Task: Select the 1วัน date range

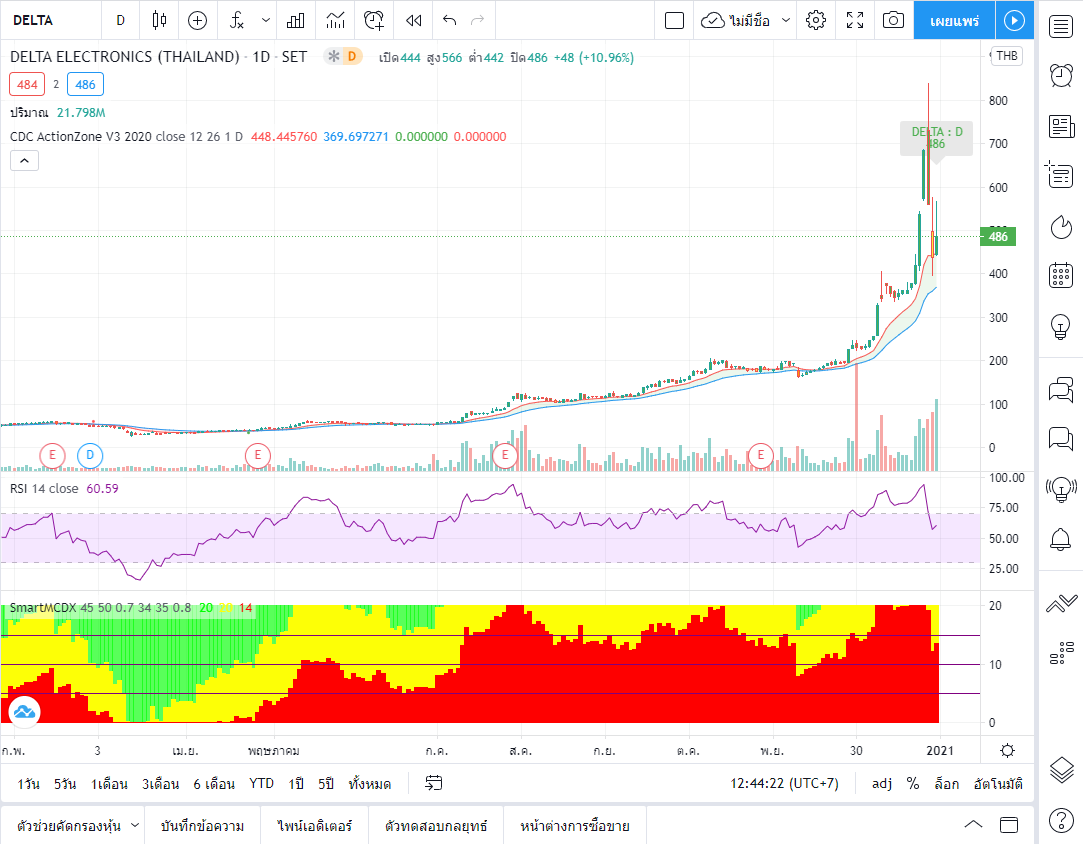Action: [29, 784]
